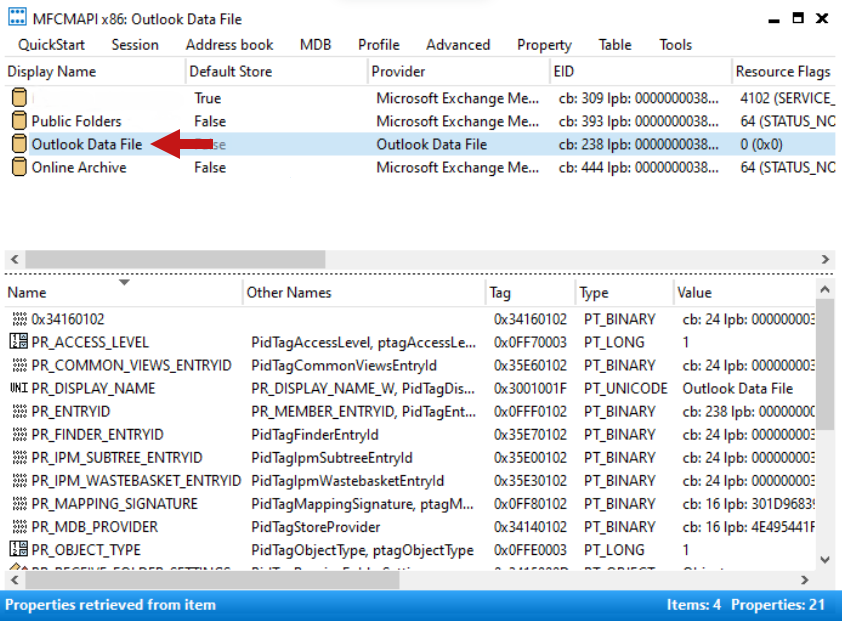Click the binary icon for PR_FINDER_ENTRYID

point(19,434)
